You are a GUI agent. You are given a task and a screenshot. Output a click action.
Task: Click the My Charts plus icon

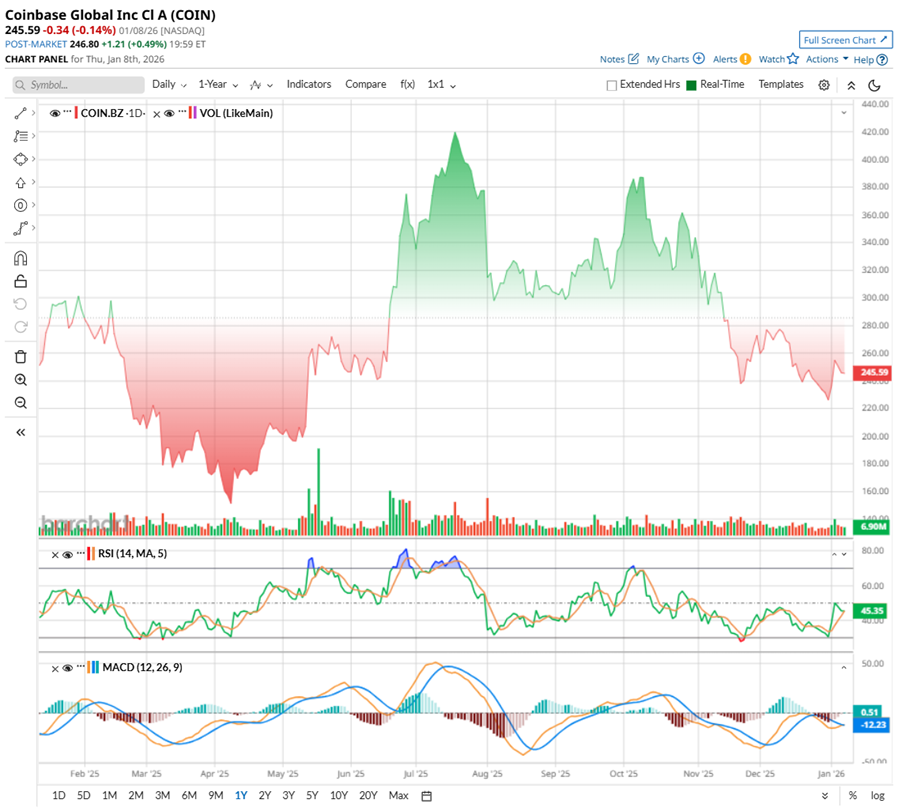coord(699,58)
